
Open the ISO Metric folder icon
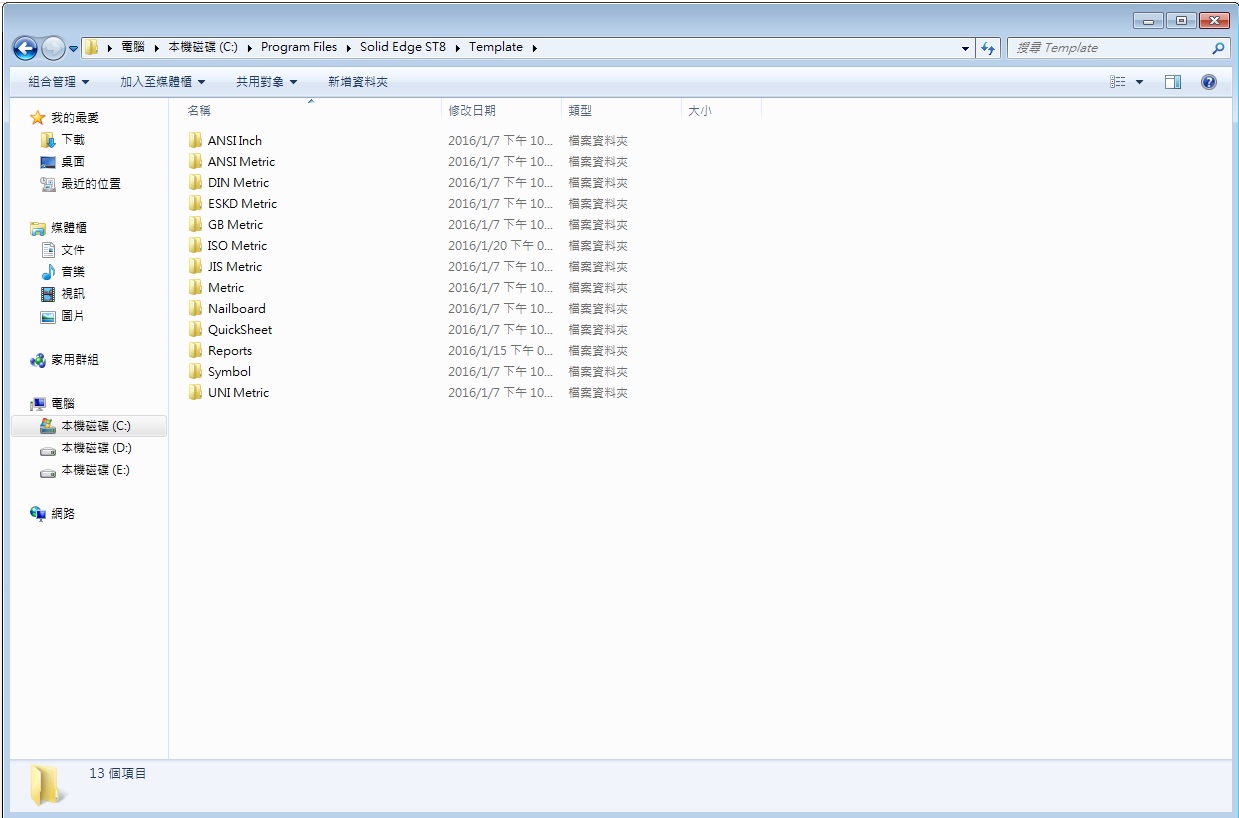195,246
